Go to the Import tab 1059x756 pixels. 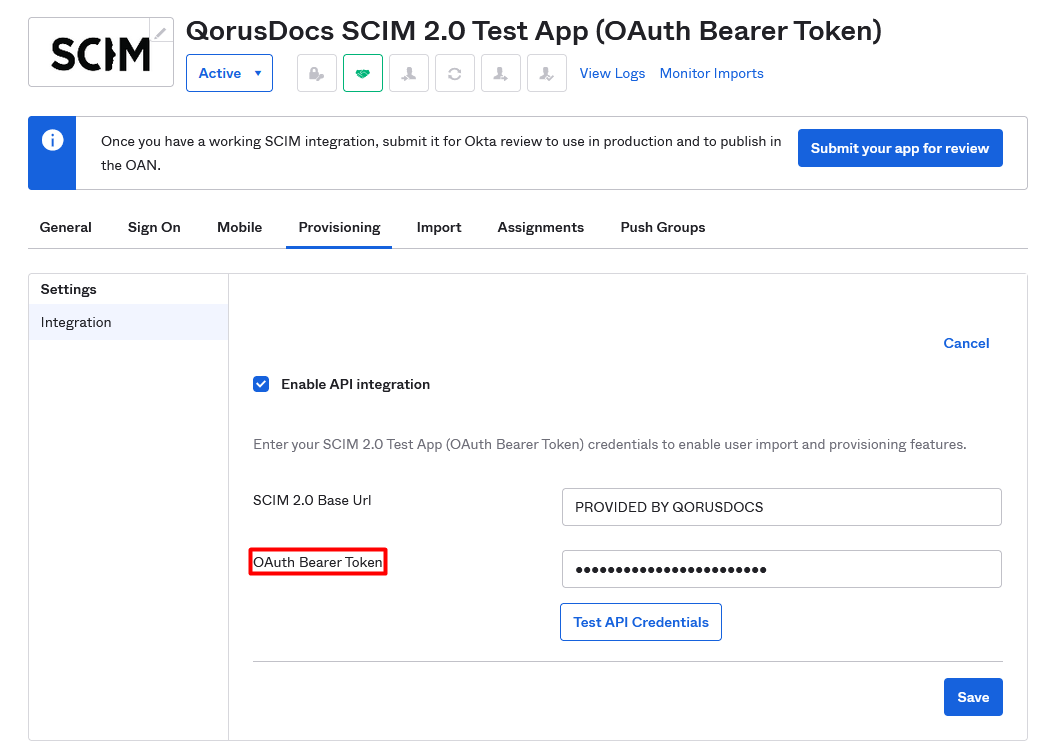tap(439, 227)
